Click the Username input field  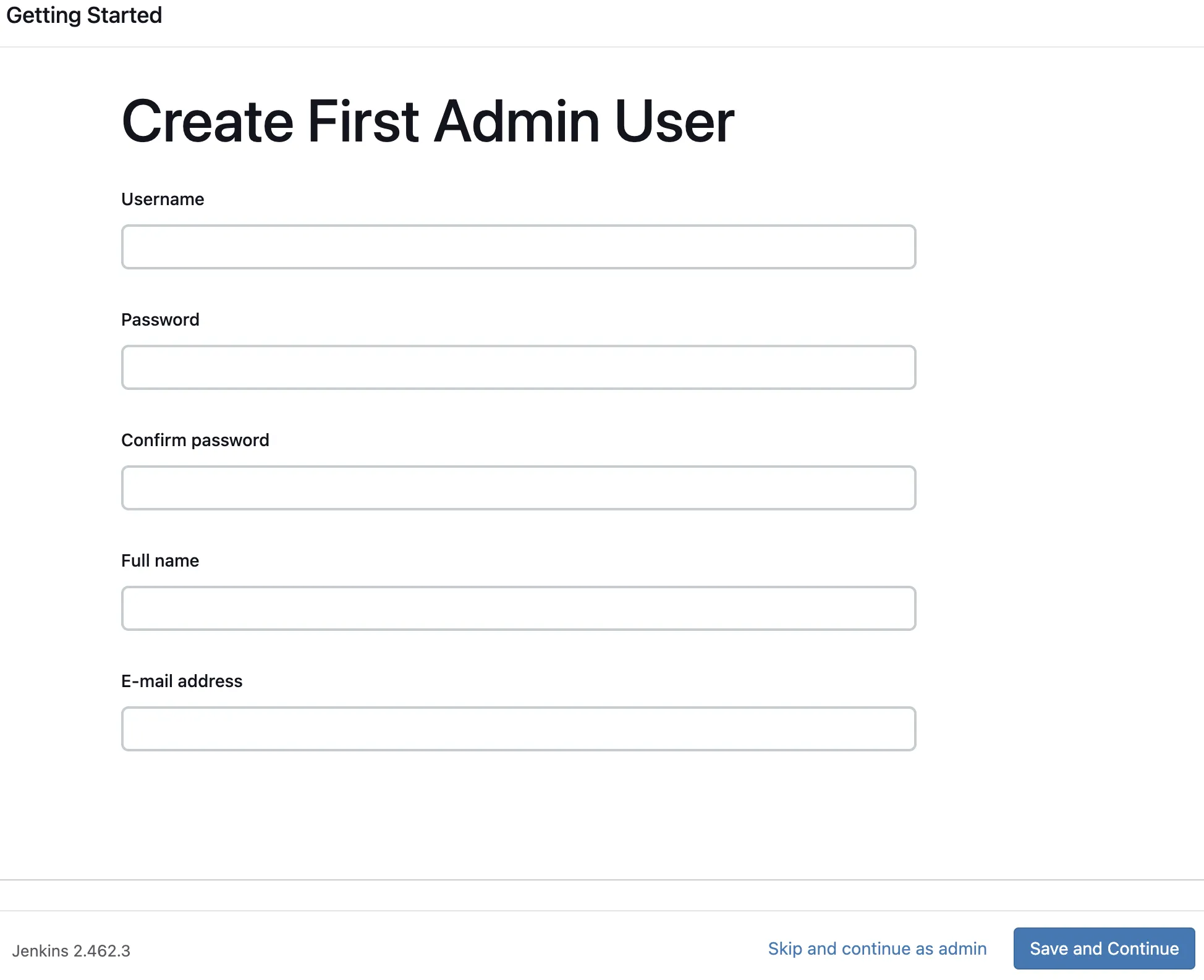pyautogui.click(x=518, y=247)
